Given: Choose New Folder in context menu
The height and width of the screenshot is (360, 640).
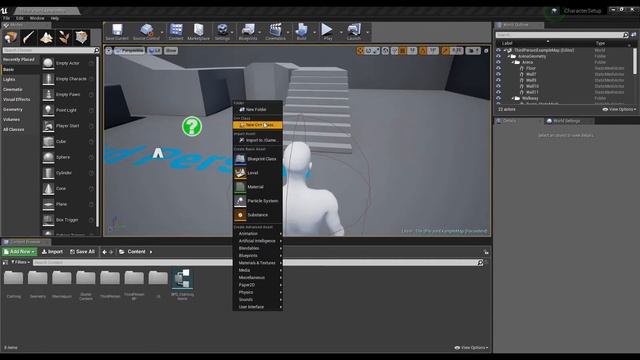Looking at the screenshot, I should click(258, 109).
